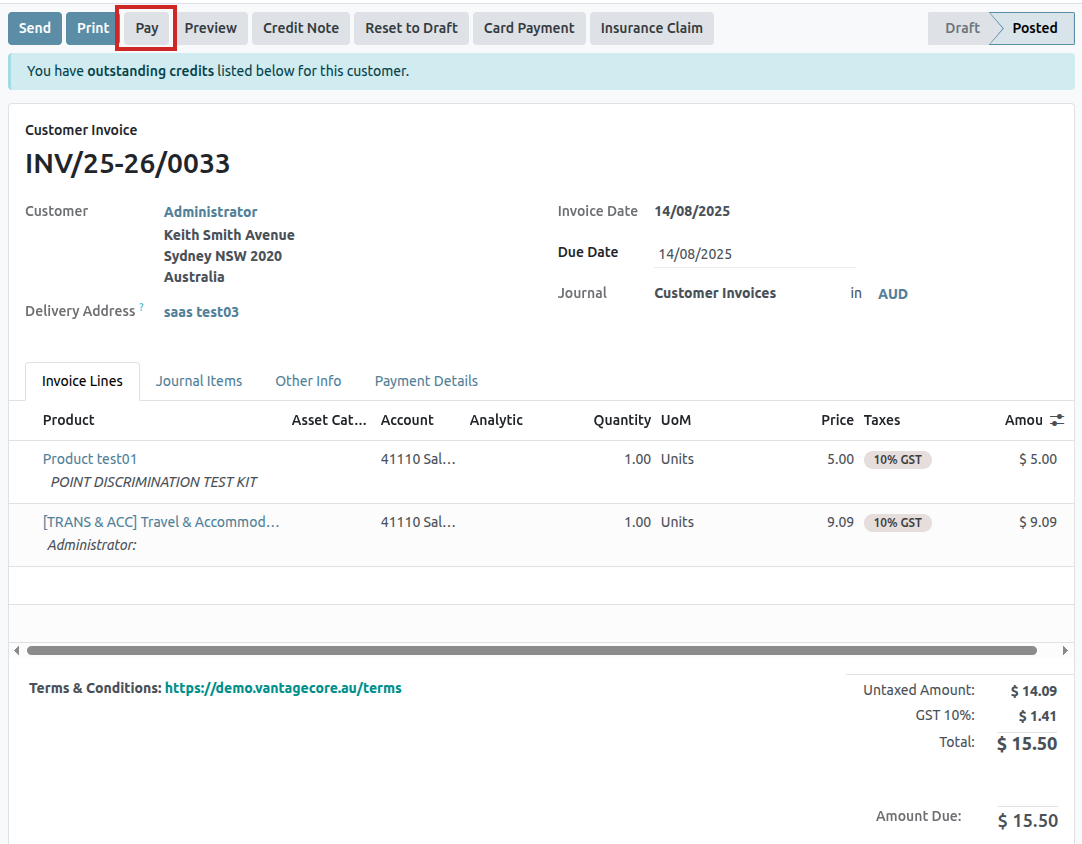The height and width of the screenshot is (844, 1082).
Task: Open Insurance Claim action
Action: tap(652, 28)
